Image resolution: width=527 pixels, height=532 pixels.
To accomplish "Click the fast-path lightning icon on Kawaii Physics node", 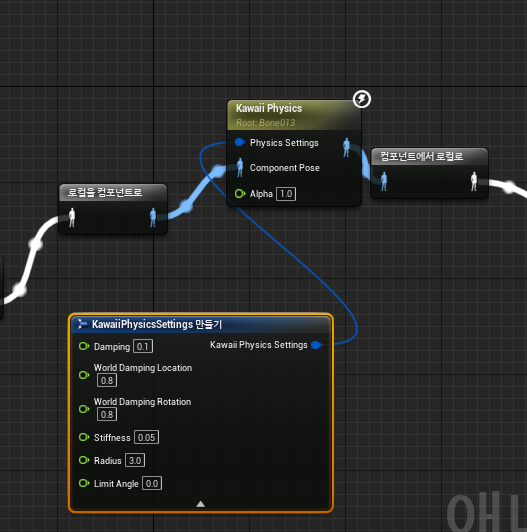I will click(362, 99).
